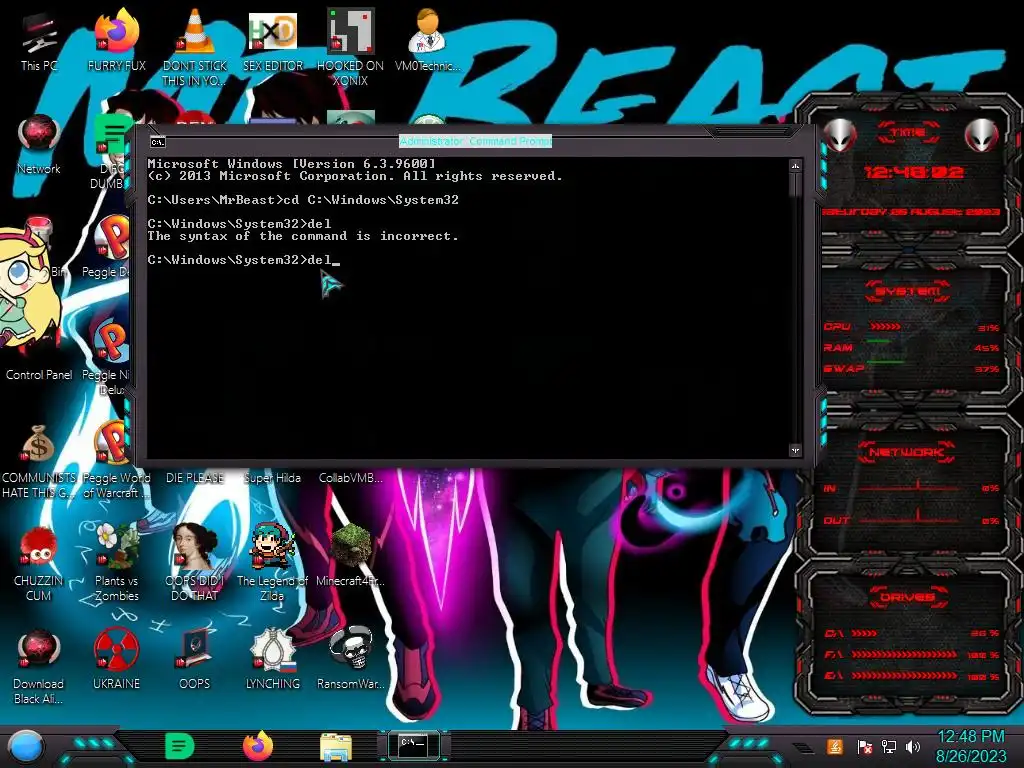
Task: Open the green notes app on taskbar
Action: 180,746
